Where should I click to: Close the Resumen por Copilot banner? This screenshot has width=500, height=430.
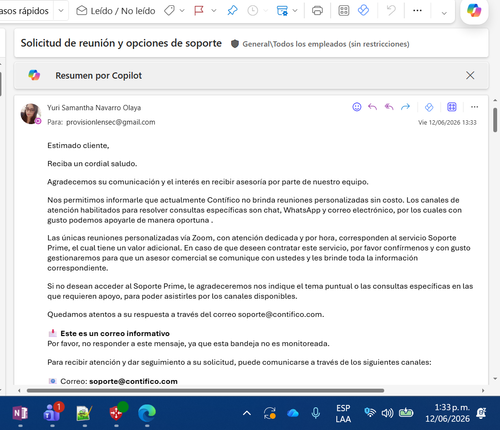click(470, 75)
